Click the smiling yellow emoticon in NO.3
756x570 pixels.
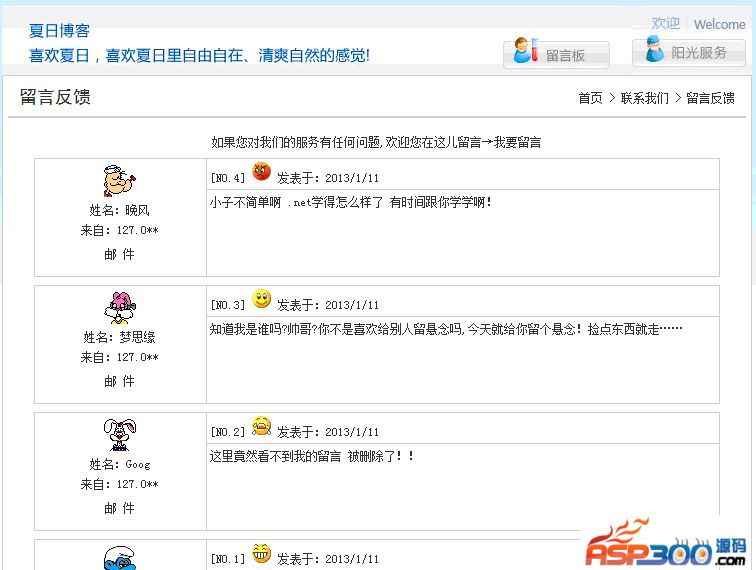(261, 299)
